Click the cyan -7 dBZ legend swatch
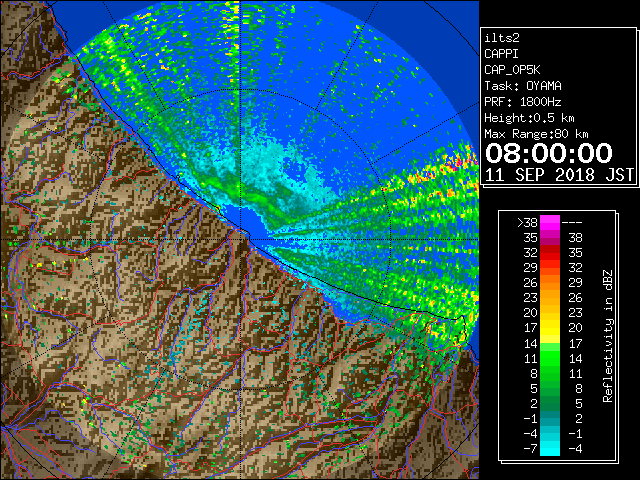This screenshot has height=480, width=640. (550, 448)
